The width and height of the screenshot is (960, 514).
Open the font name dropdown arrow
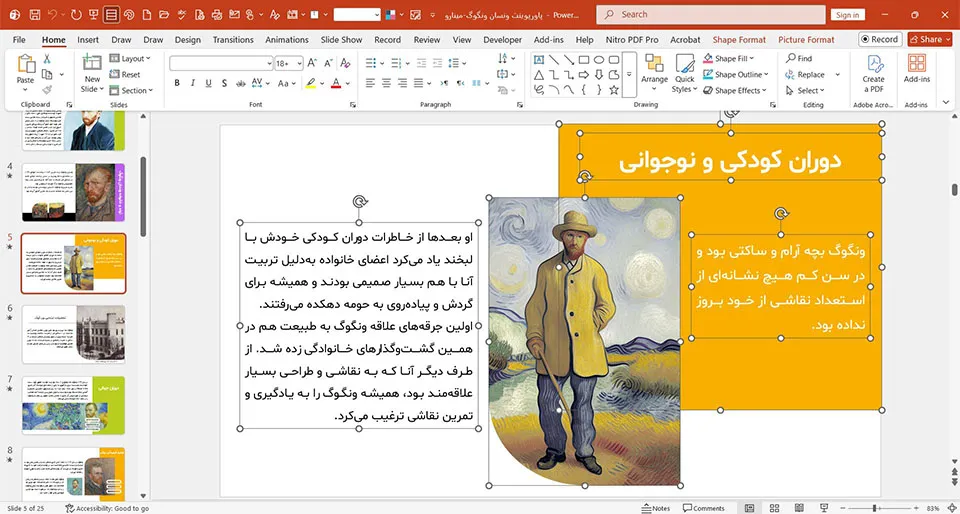269,63
